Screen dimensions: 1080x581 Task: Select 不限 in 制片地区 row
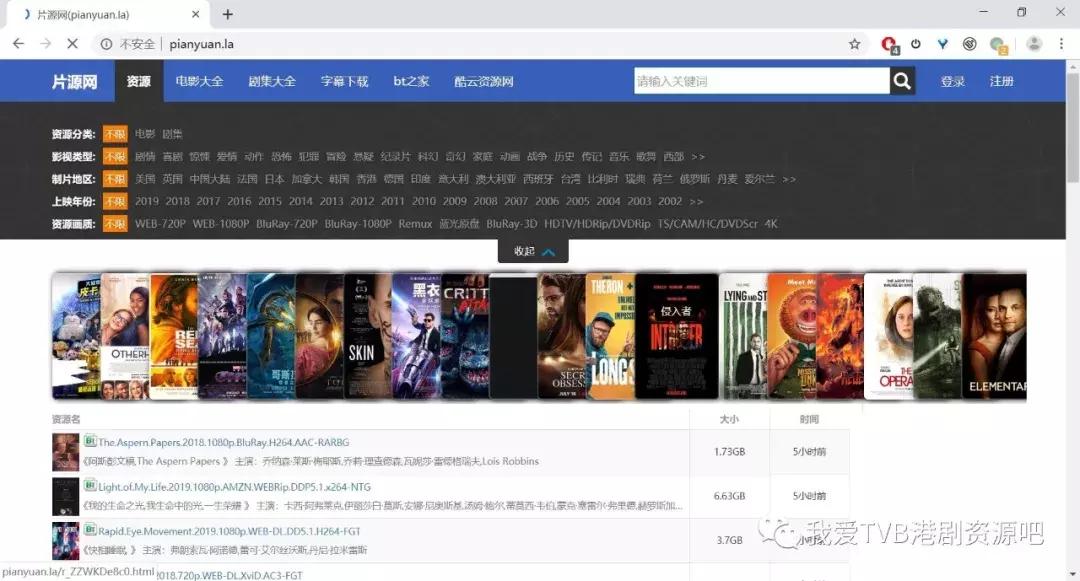coord(115,179)
